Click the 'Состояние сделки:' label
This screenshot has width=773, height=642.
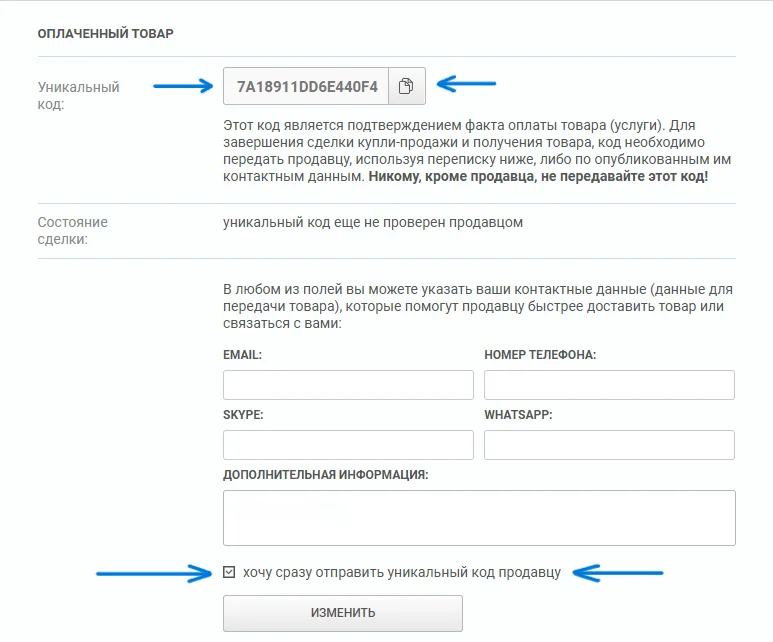[x=72, y=230]
